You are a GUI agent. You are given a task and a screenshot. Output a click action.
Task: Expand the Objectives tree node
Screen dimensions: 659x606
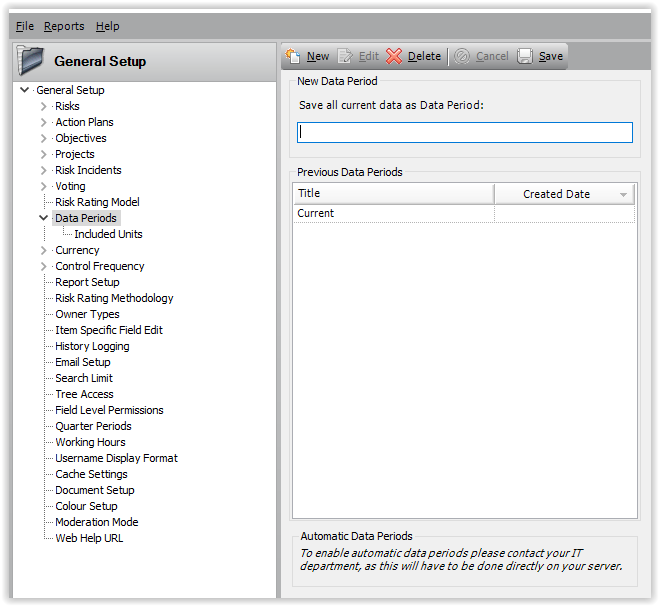coord(43,138)
